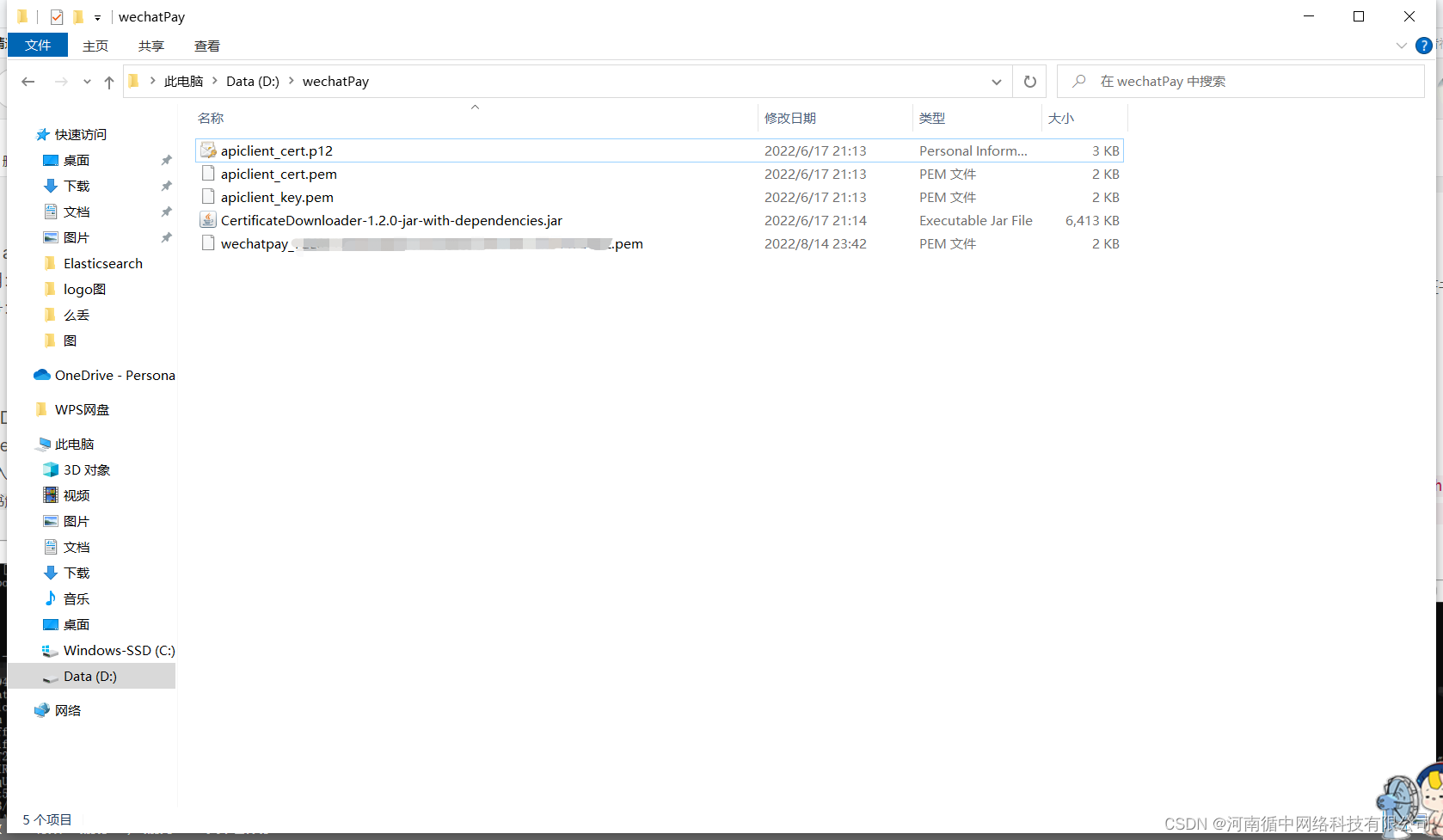This screenshot has height=840, width=1443.
Task: Open pinned 桌面 under quick access
Action: click(77, 161)
